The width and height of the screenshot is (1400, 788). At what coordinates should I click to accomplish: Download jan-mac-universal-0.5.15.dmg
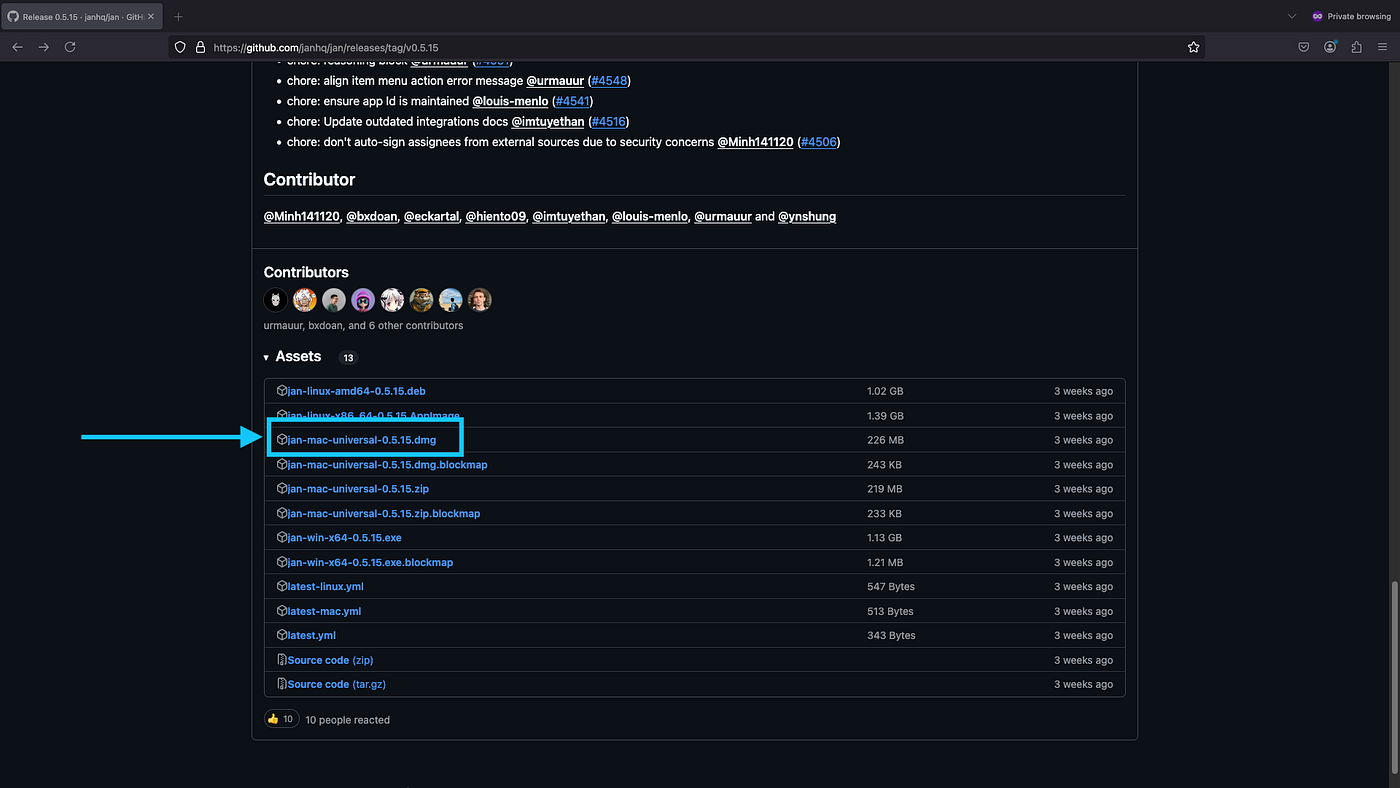pyautogui.click(x=362, y=440)
